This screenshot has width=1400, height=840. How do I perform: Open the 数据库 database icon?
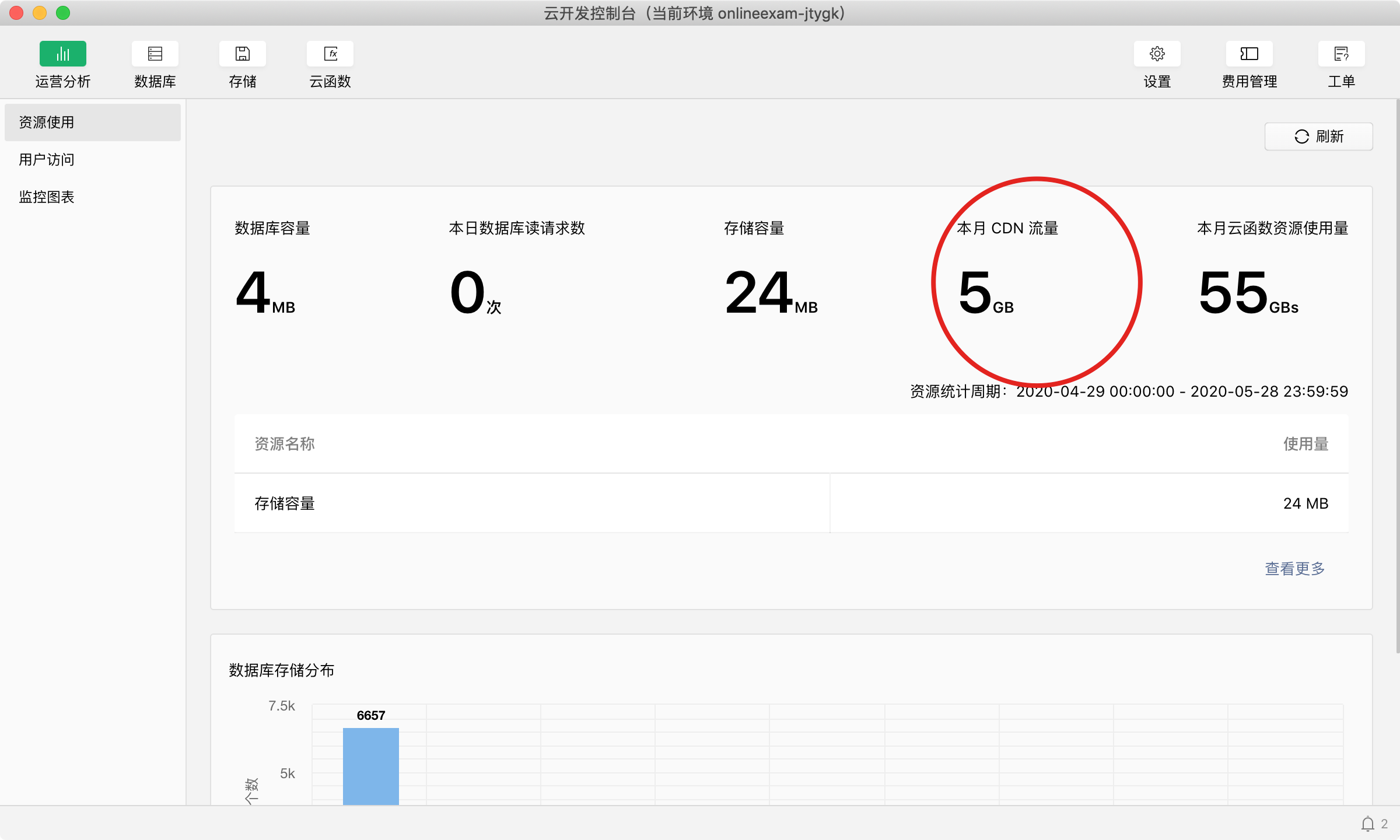coord(155,54)
